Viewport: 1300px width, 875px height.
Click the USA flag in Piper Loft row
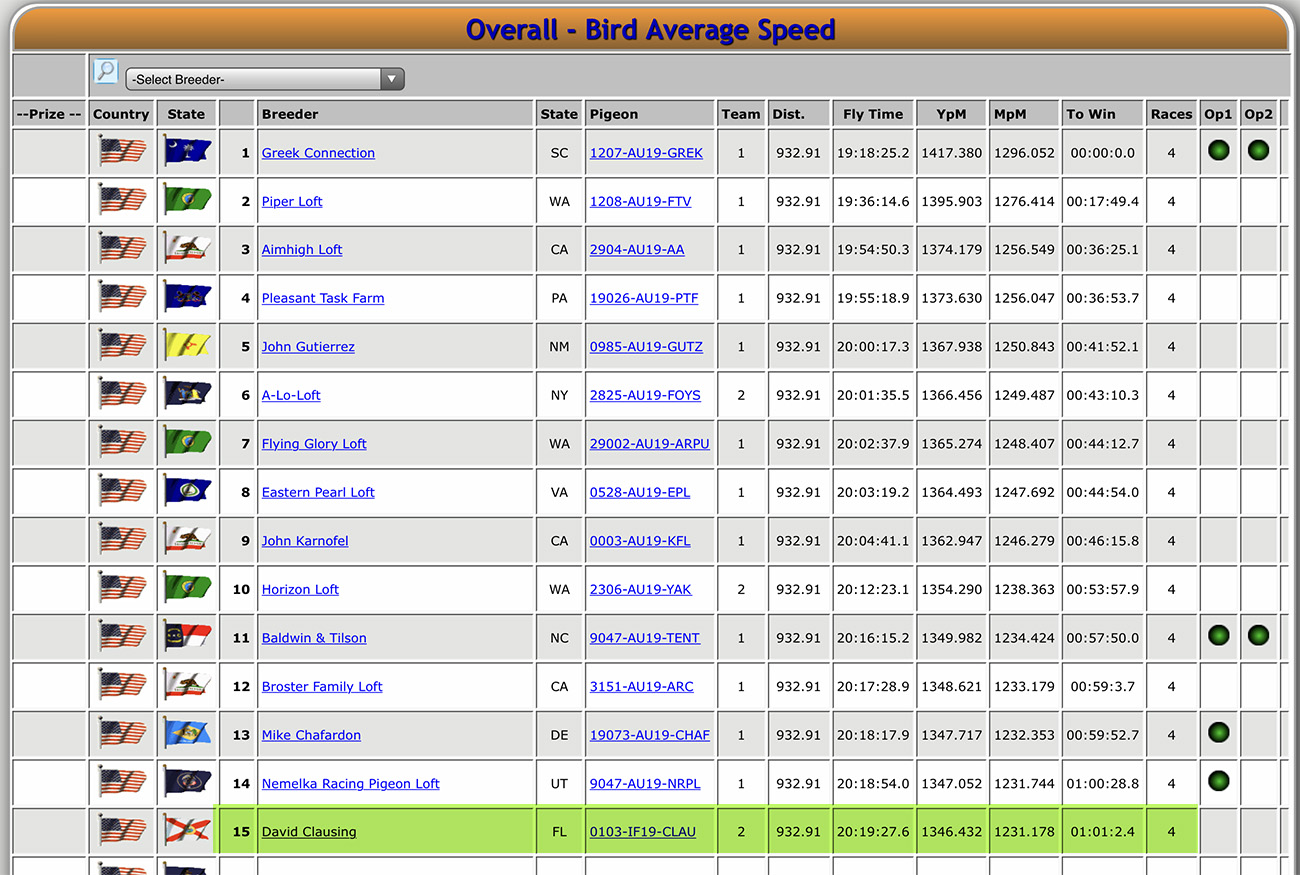[122, 201]
